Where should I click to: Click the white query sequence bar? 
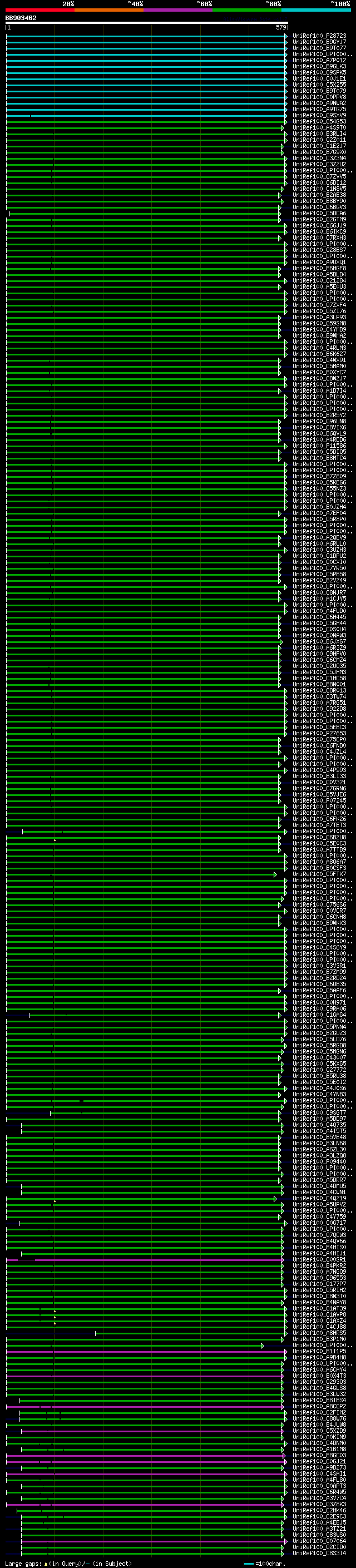(147, 23)
